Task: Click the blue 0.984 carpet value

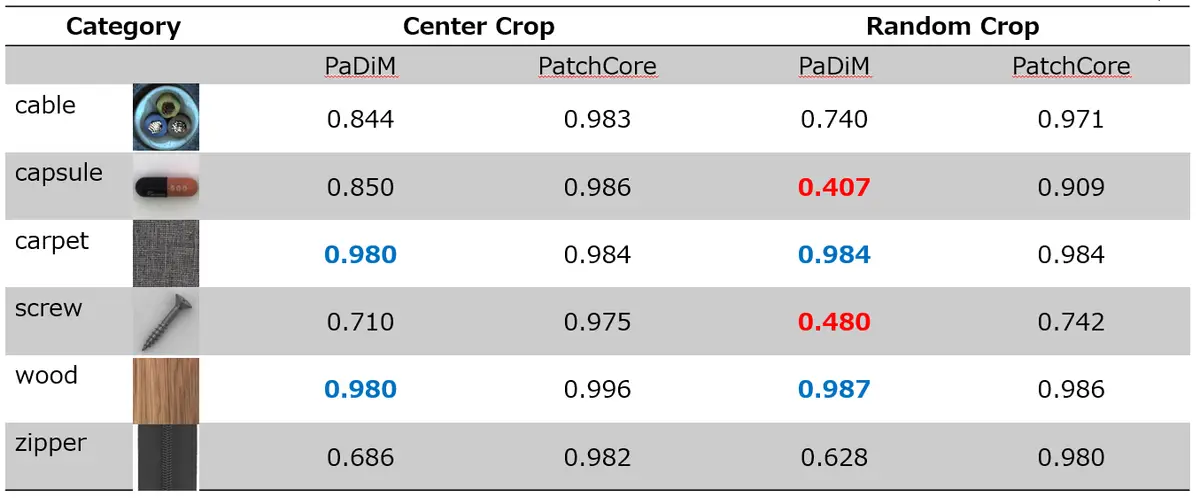Action: point(834,255)
